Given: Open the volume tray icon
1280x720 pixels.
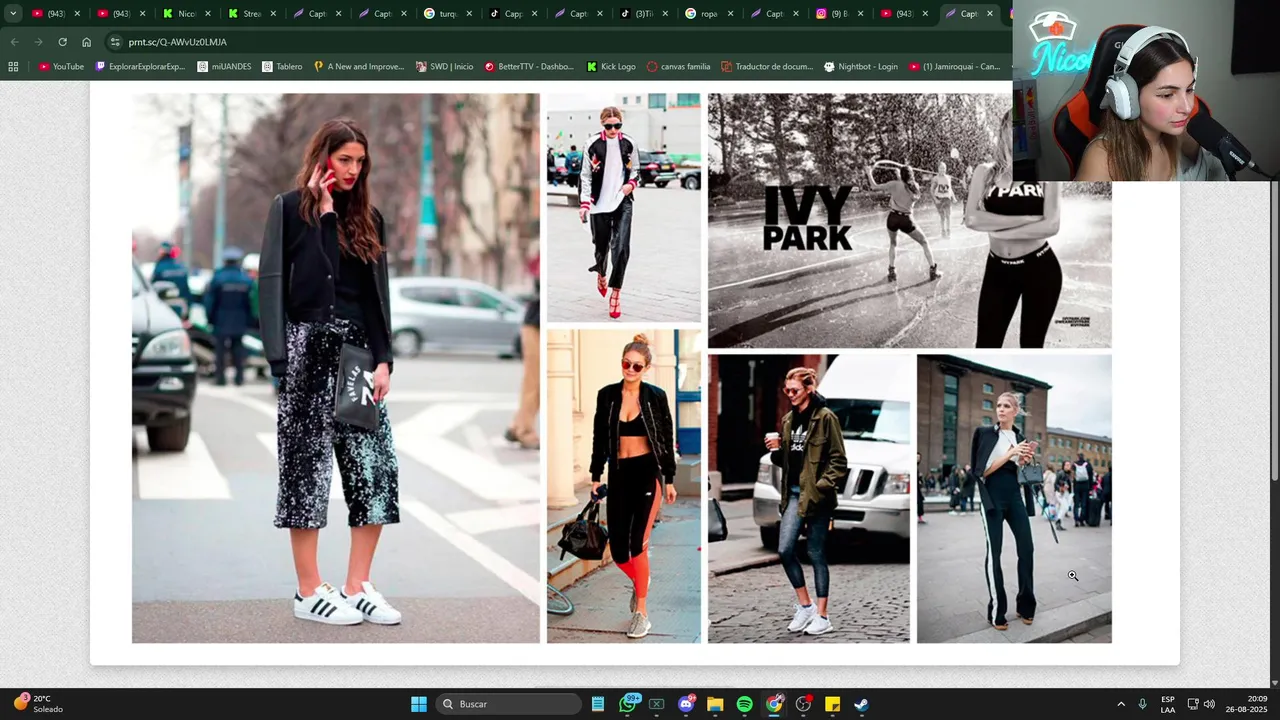Looking at the screenshot, I should 1209,704.
